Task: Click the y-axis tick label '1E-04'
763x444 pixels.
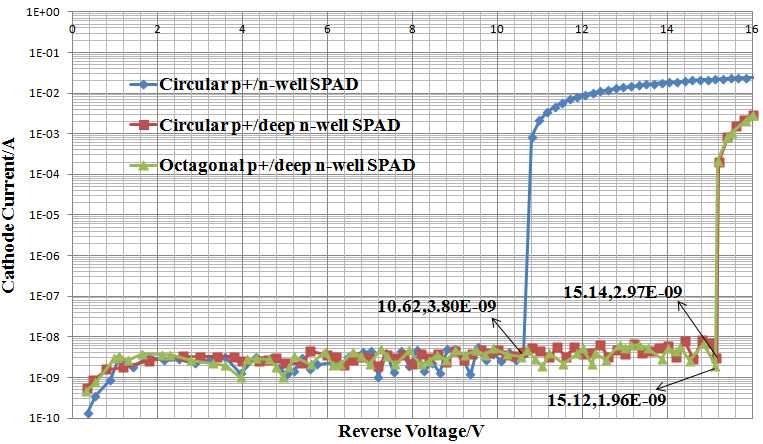Action: coord(44,174)
